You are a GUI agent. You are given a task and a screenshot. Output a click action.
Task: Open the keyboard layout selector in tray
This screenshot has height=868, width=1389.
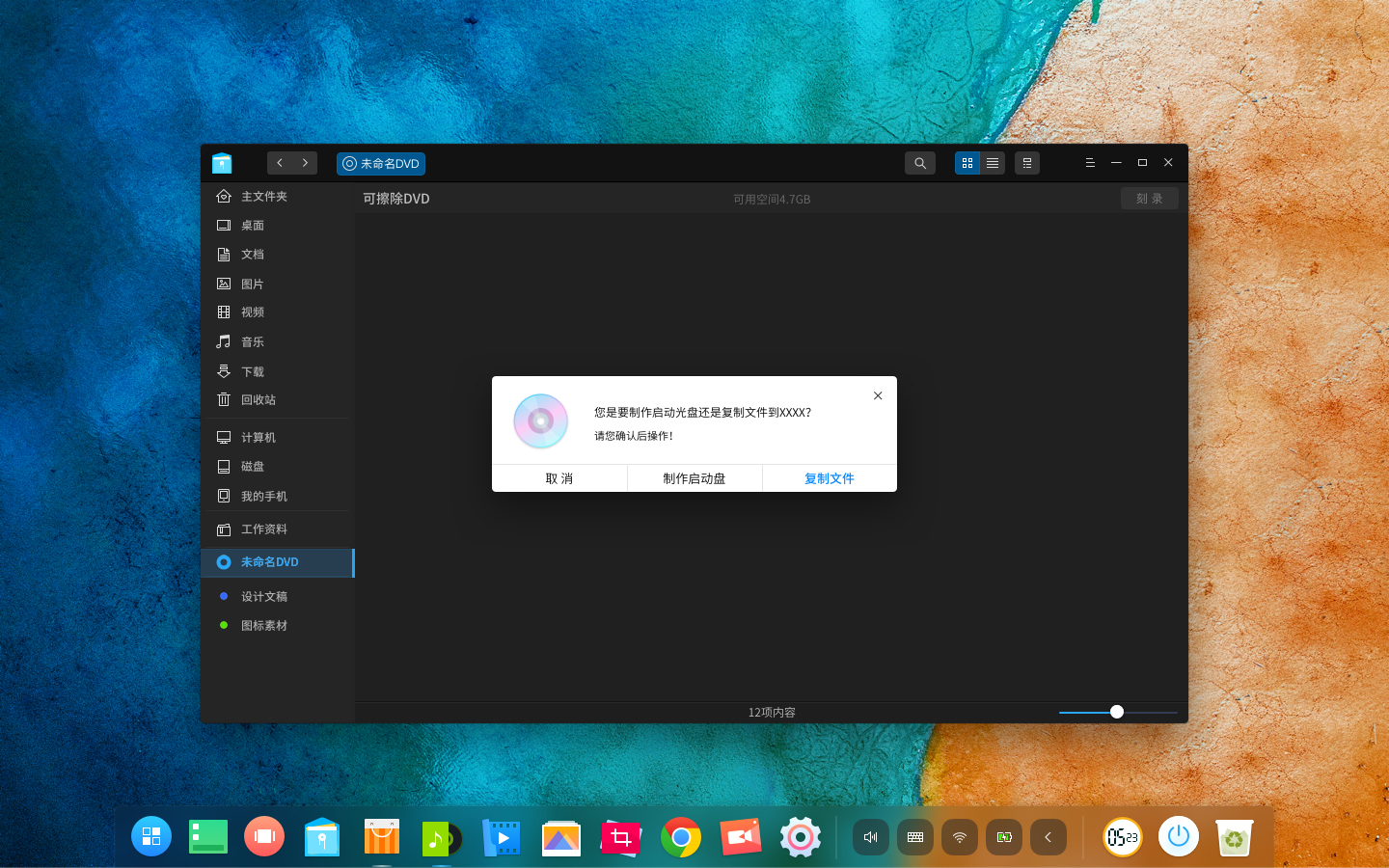click(914, 837)
